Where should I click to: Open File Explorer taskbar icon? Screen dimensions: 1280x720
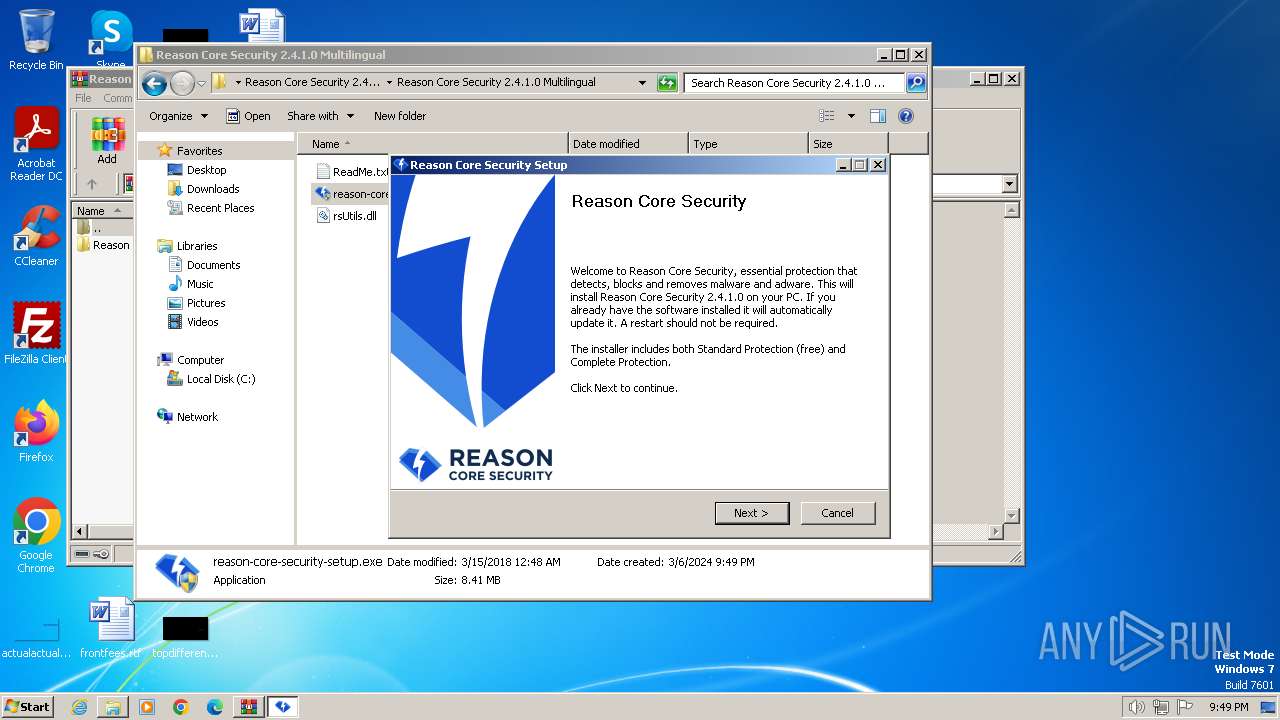coord(113,707)
